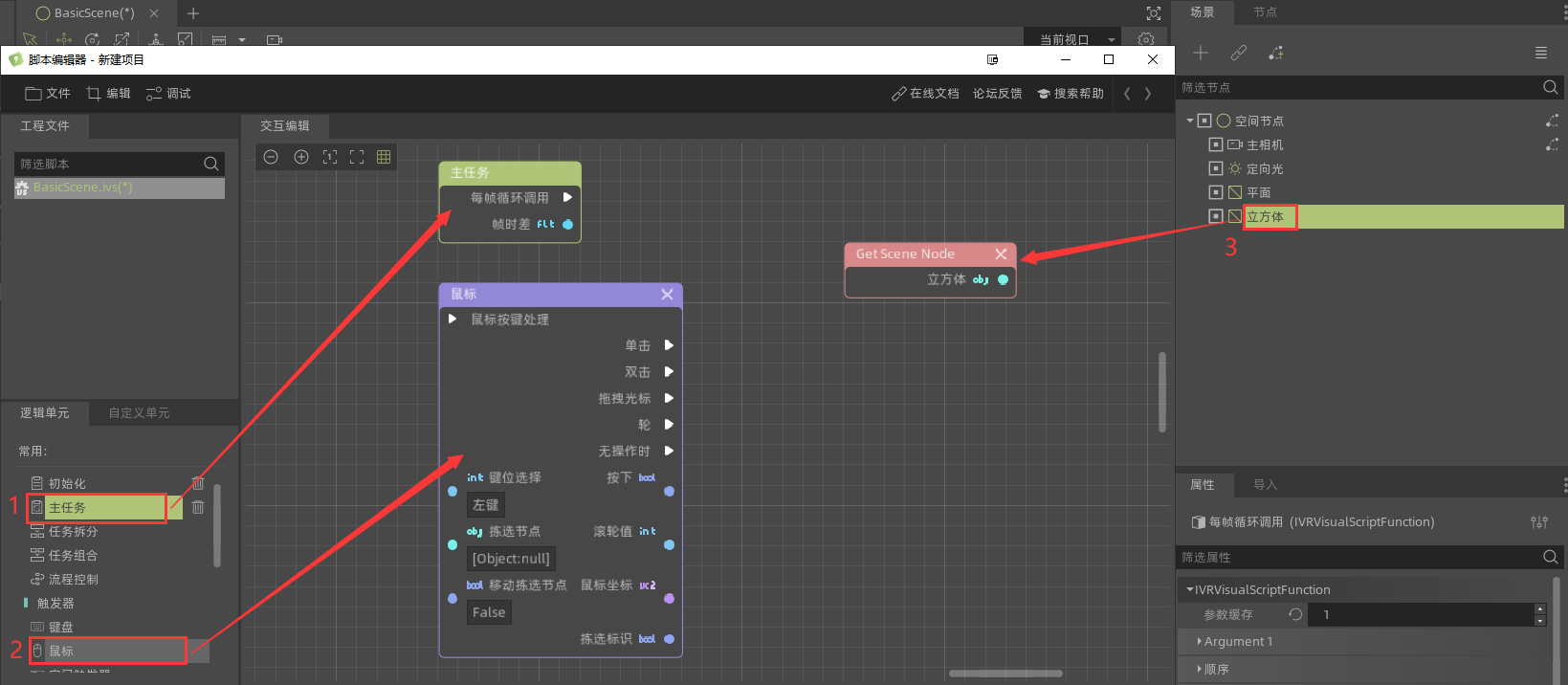Collapse the IVRVisualScriptFunction section

(x=1189, y=589)
